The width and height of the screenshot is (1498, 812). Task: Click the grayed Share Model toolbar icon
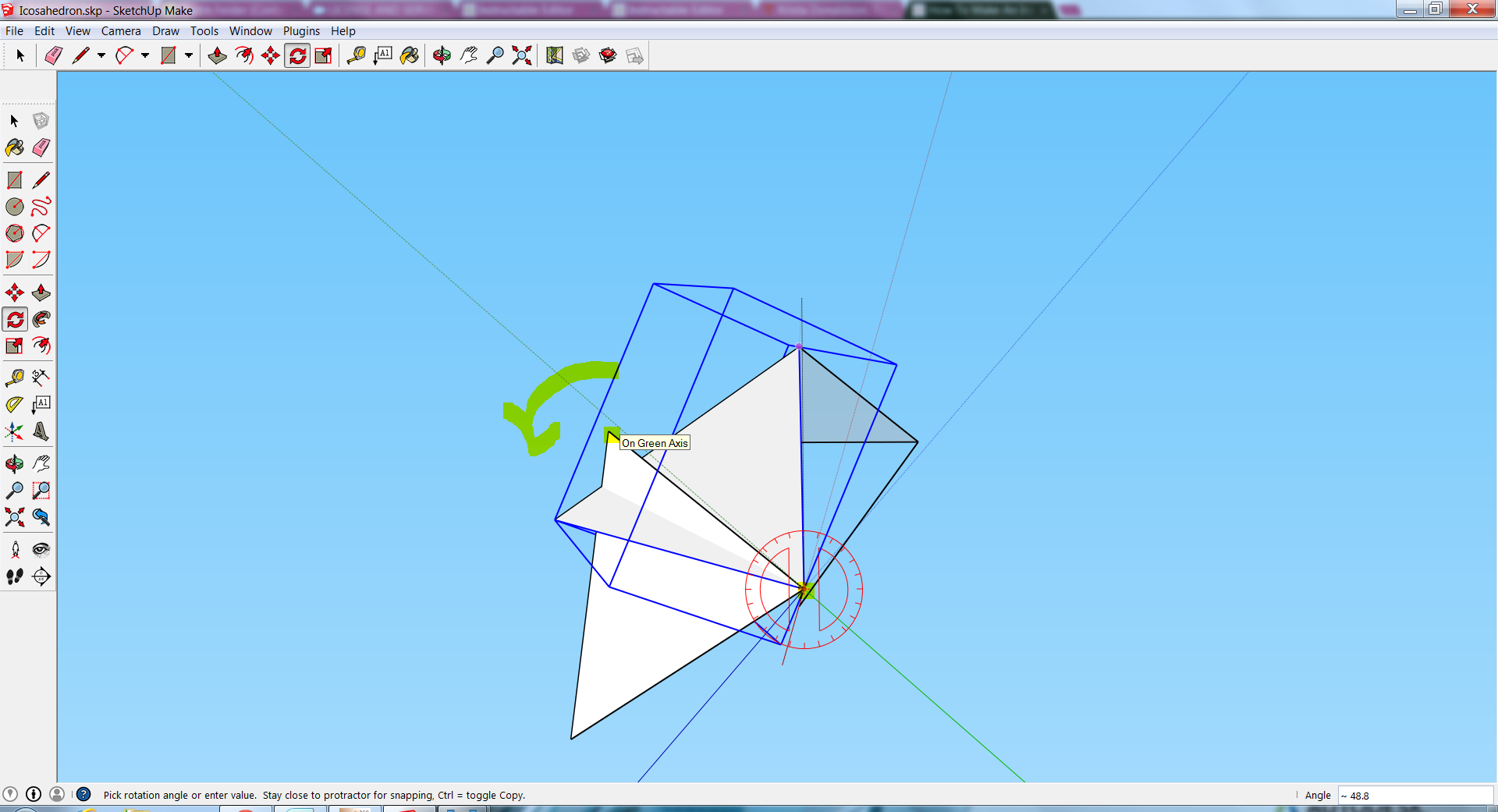tap(634, 55)
